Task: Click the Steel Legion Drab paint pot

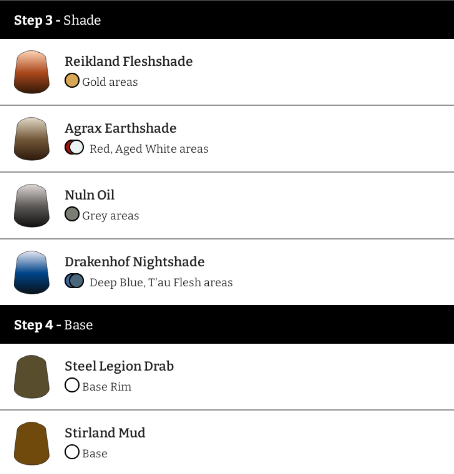Action: coord(32,377)
